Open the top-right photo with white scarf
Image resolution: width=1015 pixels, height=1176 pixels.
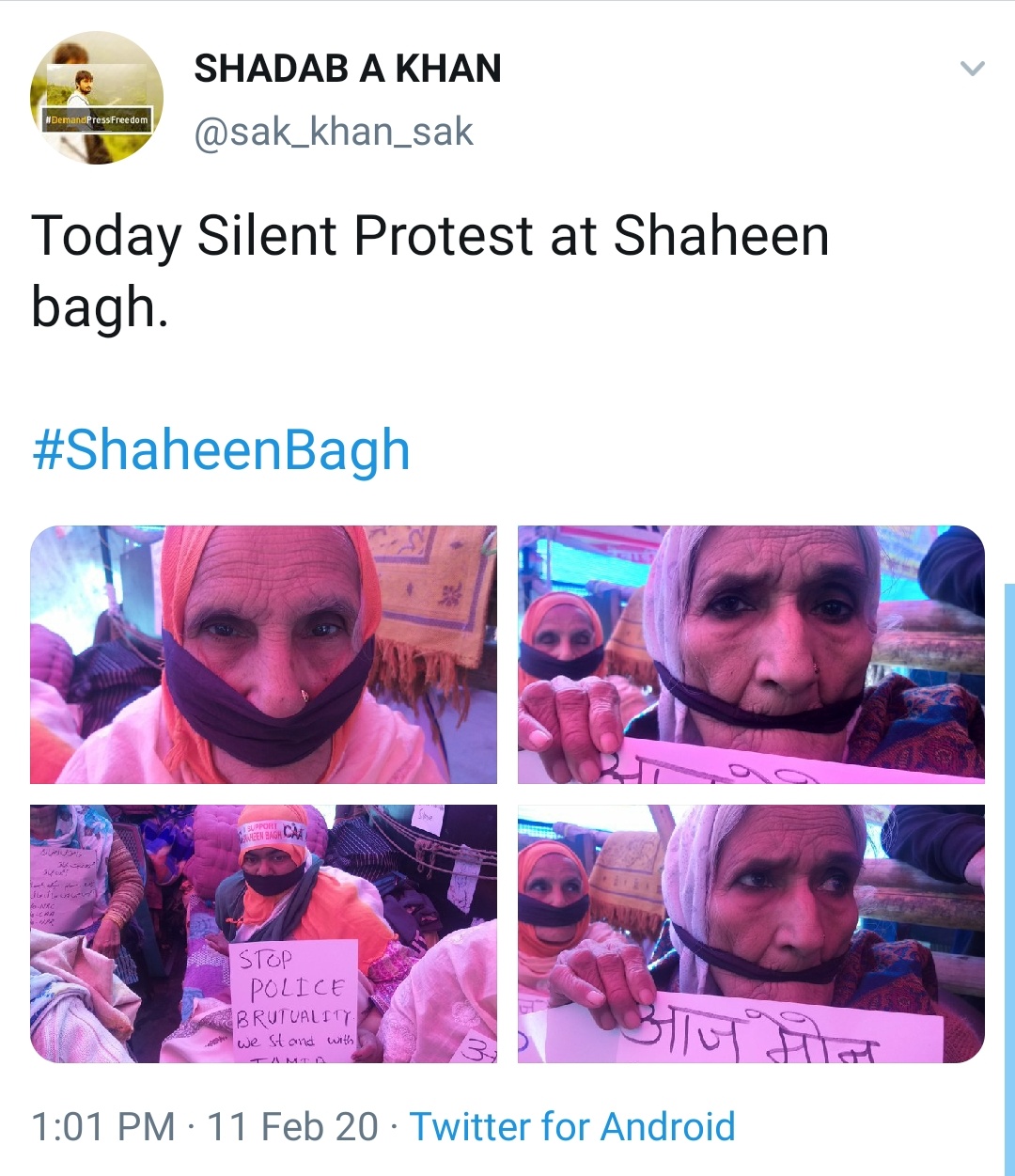click(x=751, y=654)
